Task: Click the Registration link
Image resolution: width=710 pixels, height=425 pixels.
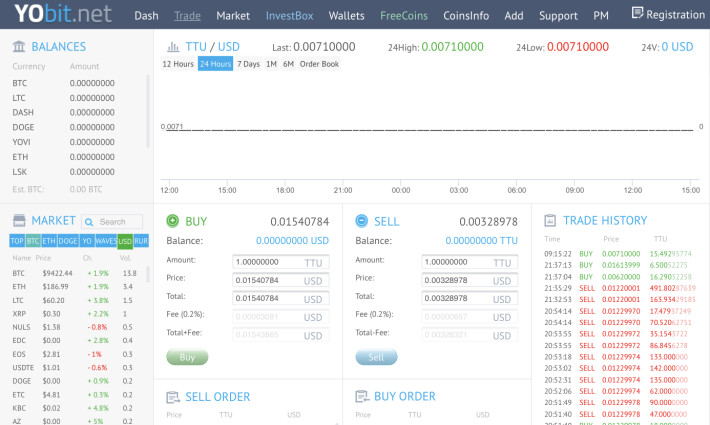Action: 675,15
